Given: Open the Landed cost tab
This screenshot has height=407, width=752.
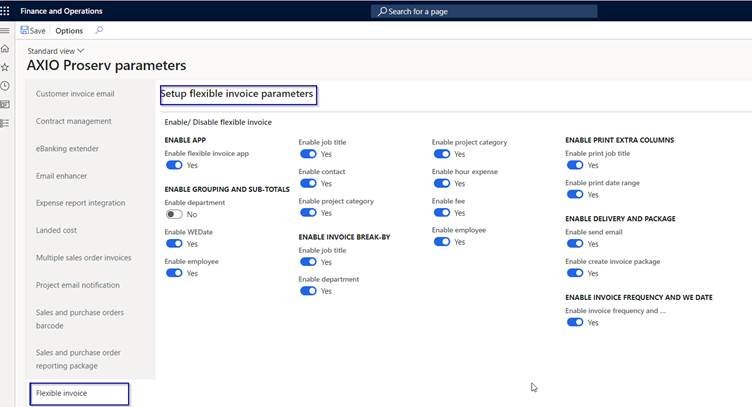Looking at the screenshot, I should click(59, 230).
